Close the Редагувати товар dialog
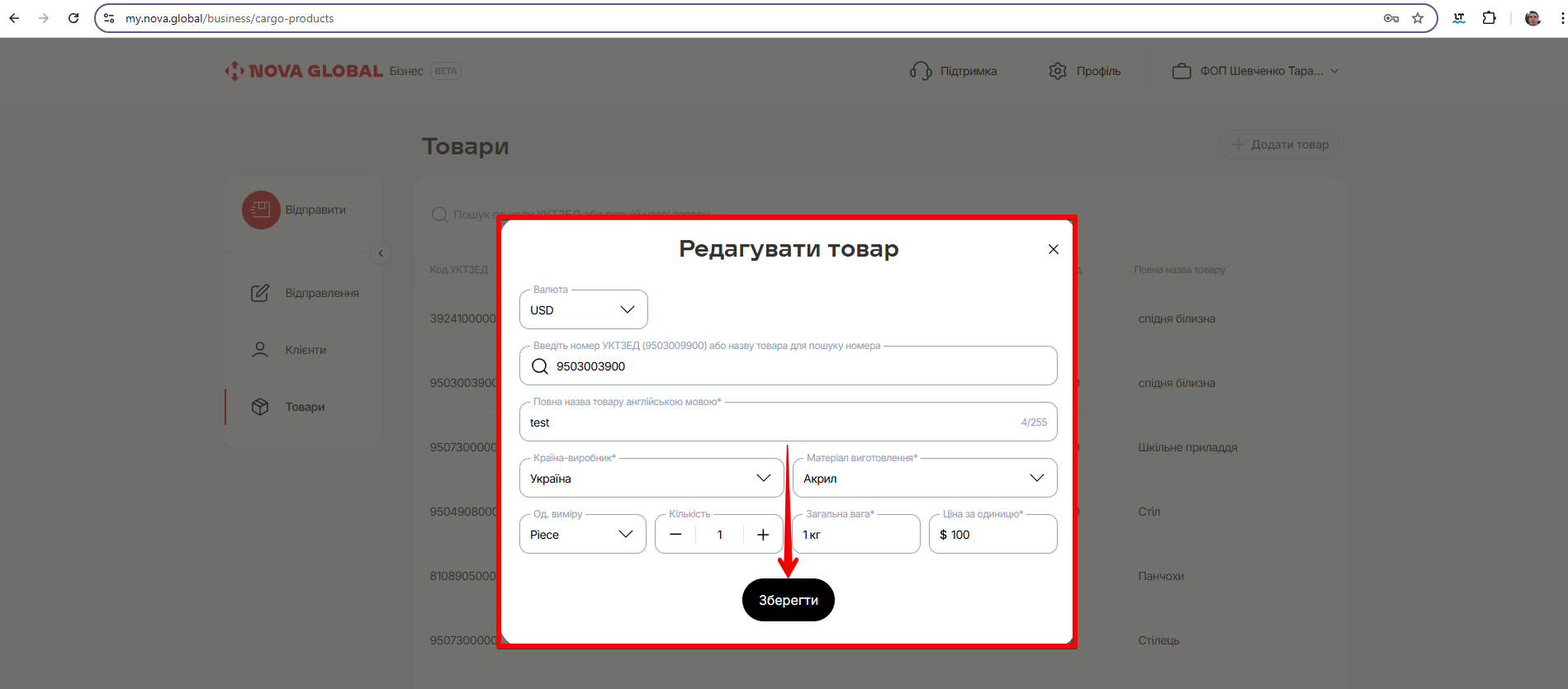The height and width of the screenshot is (689, 1568). 1053,249
